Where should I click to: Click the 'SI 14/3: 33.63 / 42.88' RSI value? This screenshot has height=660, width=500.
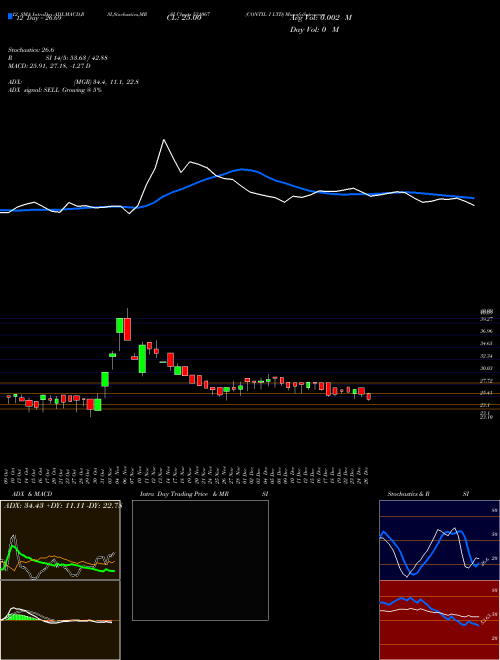click(x=77, y=58)
